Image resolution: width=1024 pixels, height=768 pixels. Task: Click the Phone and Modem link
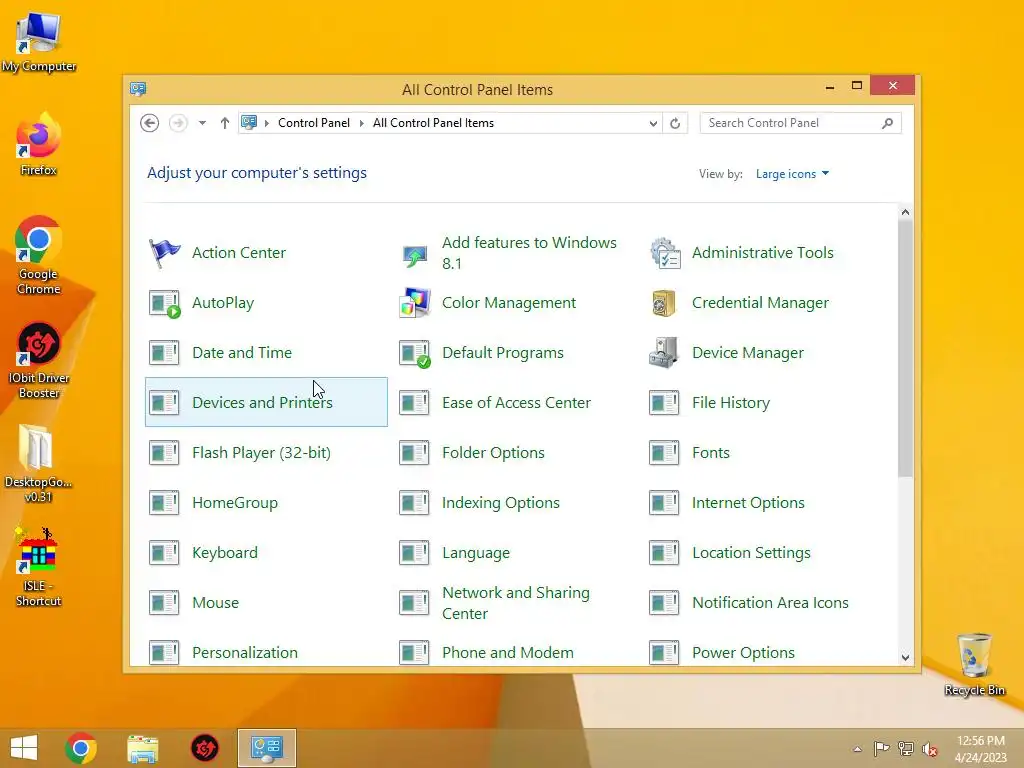click(x=508, y=653)
